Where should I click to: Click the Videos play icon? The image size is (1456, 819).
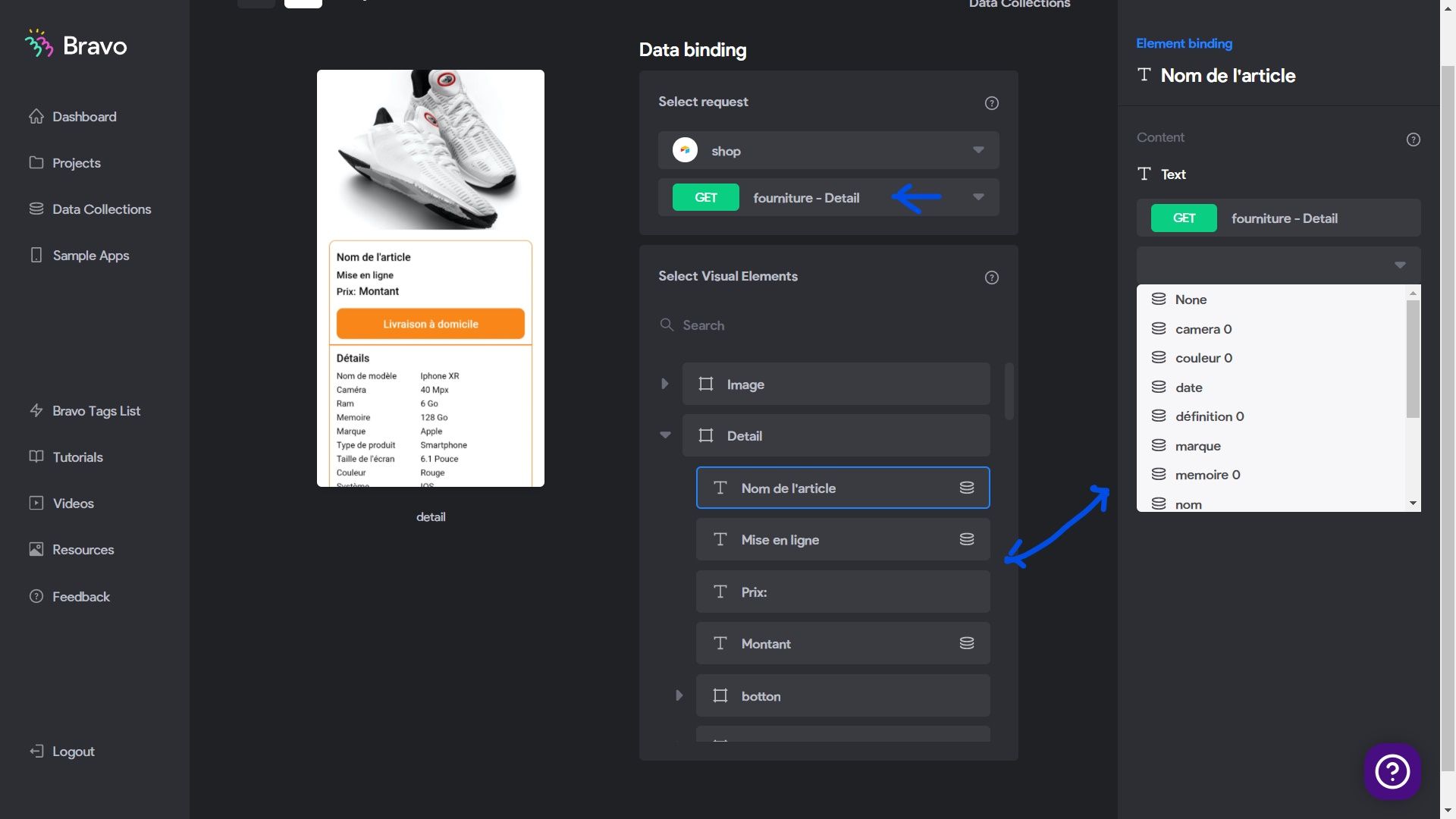(36, 503)
